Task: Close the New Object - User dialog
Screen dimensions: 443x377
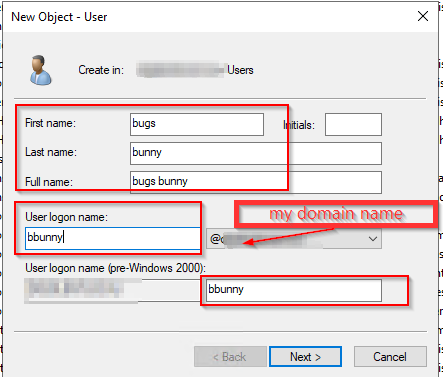Action: click(x=423, y=16)
